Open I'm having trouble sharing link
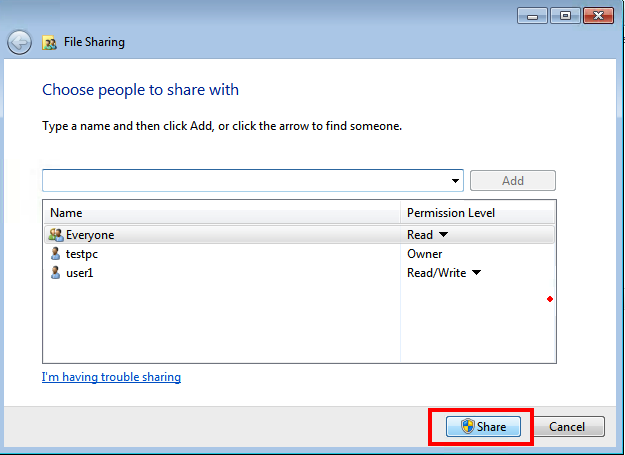 coord(111,377)
